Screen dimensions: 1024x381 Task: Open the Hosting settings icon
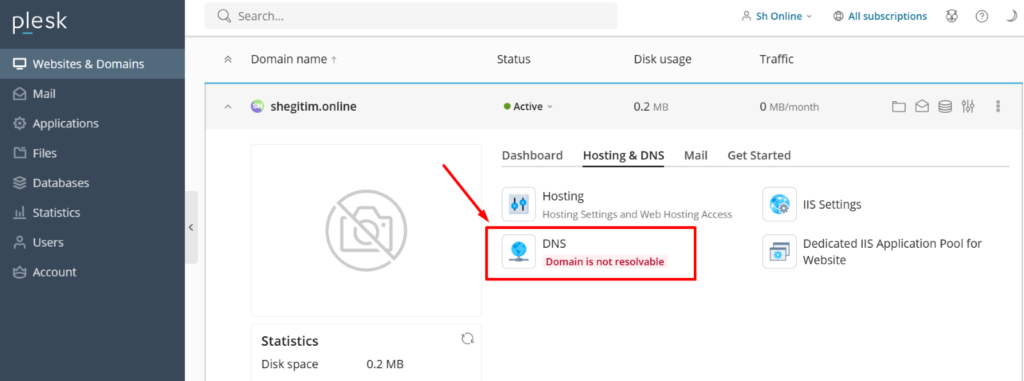tap(519, 204)
